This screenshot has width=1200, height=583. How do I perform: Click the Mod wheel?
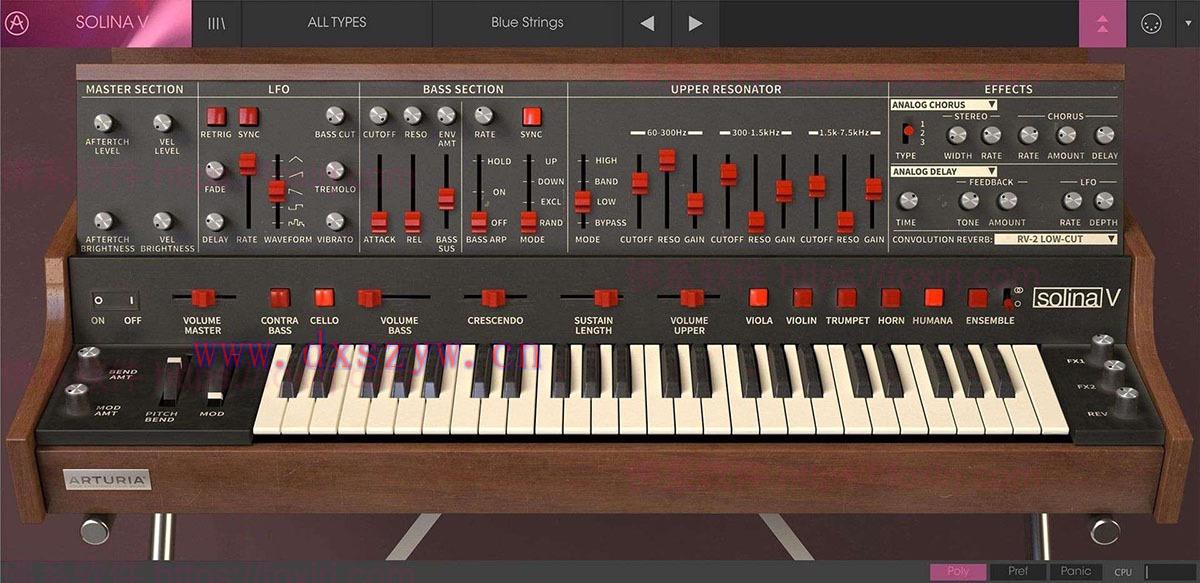coord(213,381)
